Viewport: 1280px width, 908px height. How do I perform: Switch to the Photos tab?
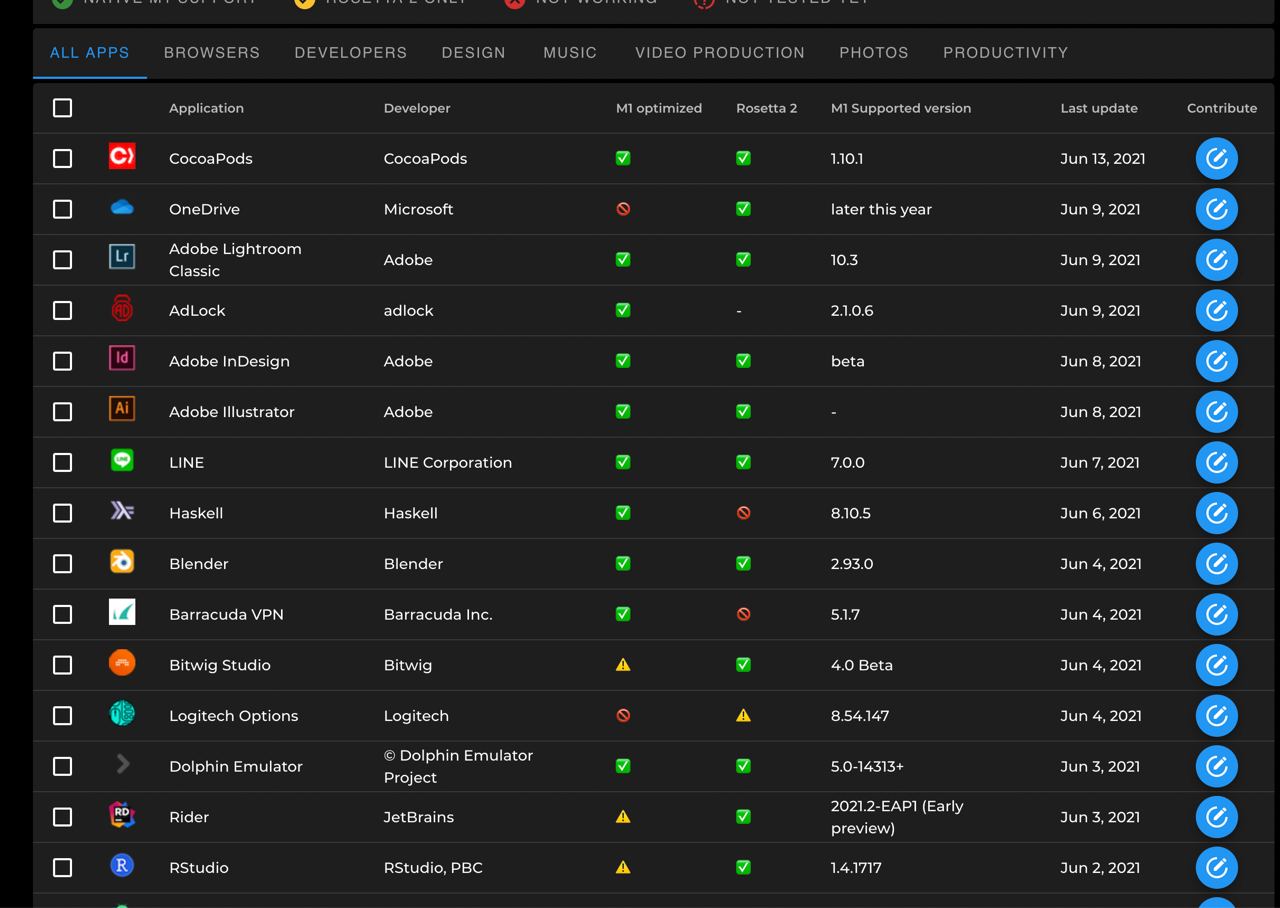[874, 52]
